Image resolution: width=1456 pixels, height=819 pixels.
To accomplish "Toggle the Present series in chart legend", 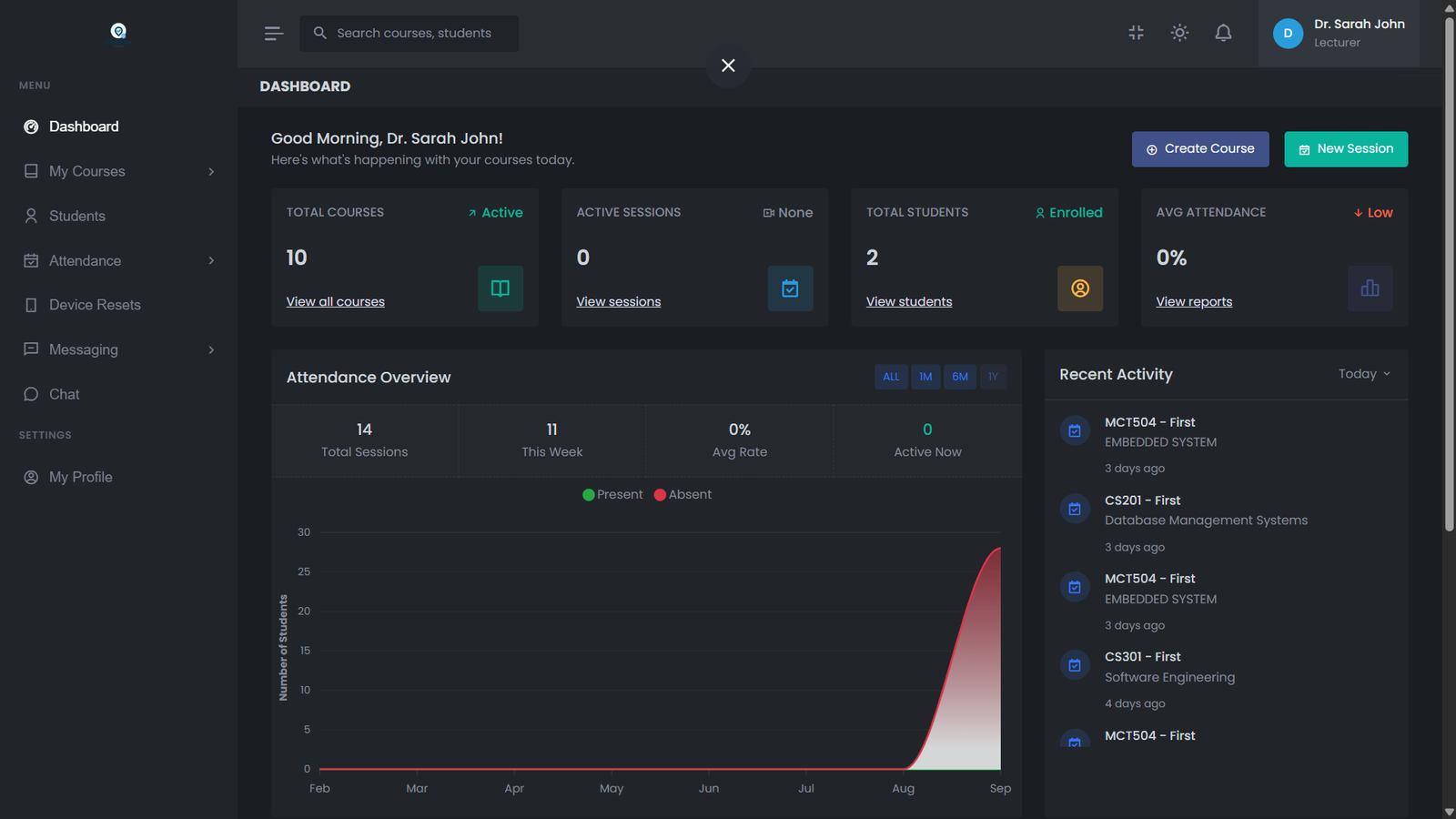I will (x=612, y=495).
